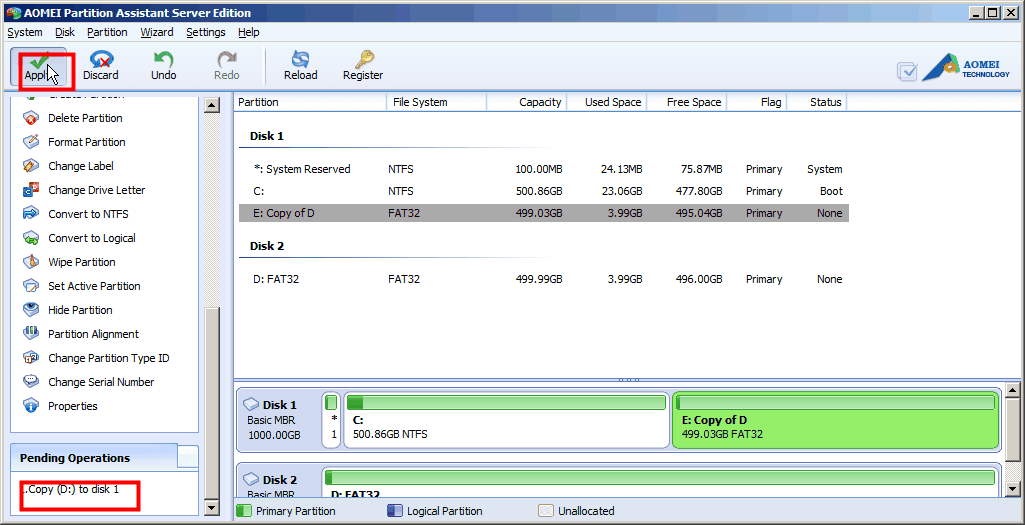
Task: Open Register with the key icon
Action: [363, 67]
